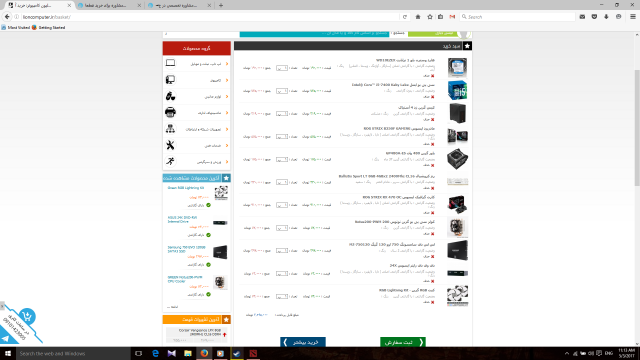Click quantity field for Intel Core i5

282,91
